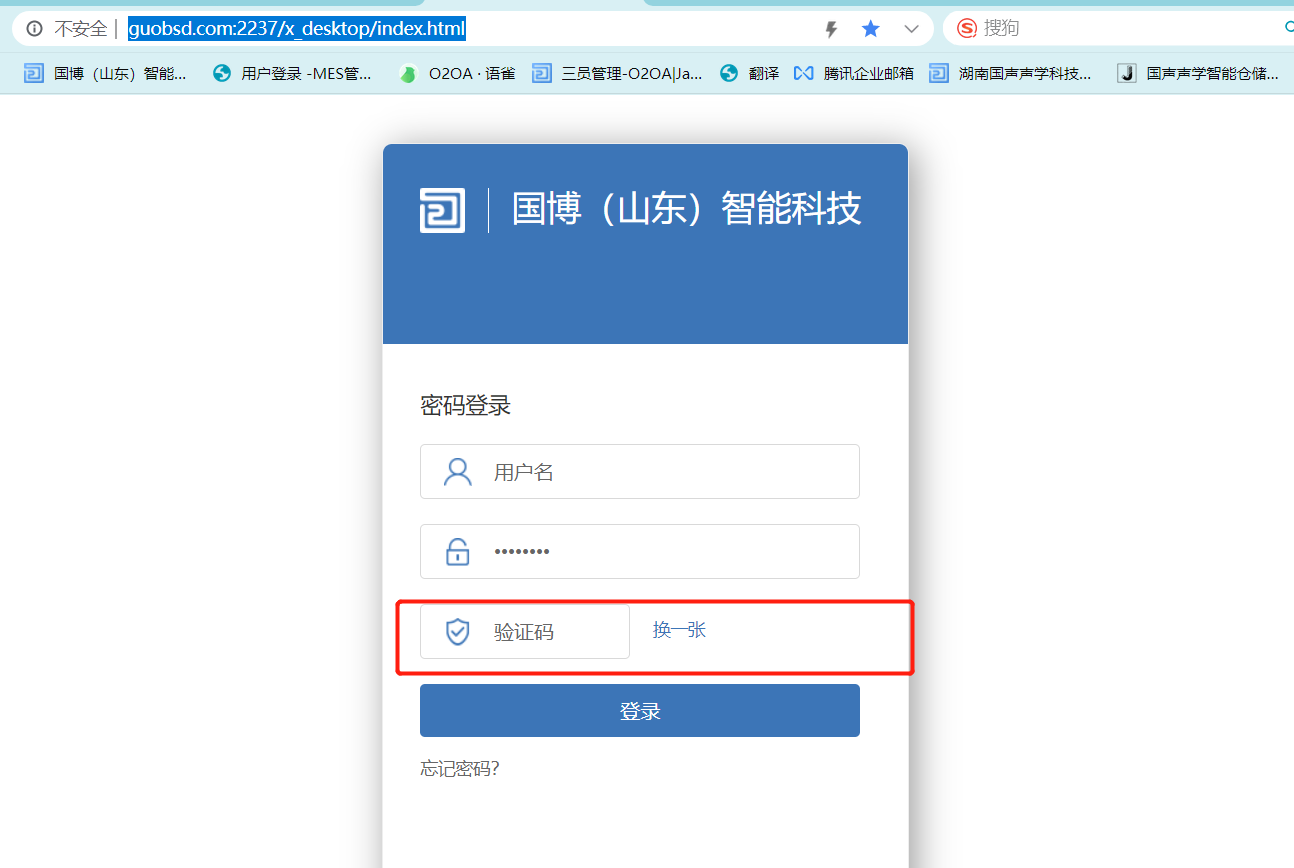
Task: Open the O2OA · 语雀 bookmark
Action: (x=456, y=73)
